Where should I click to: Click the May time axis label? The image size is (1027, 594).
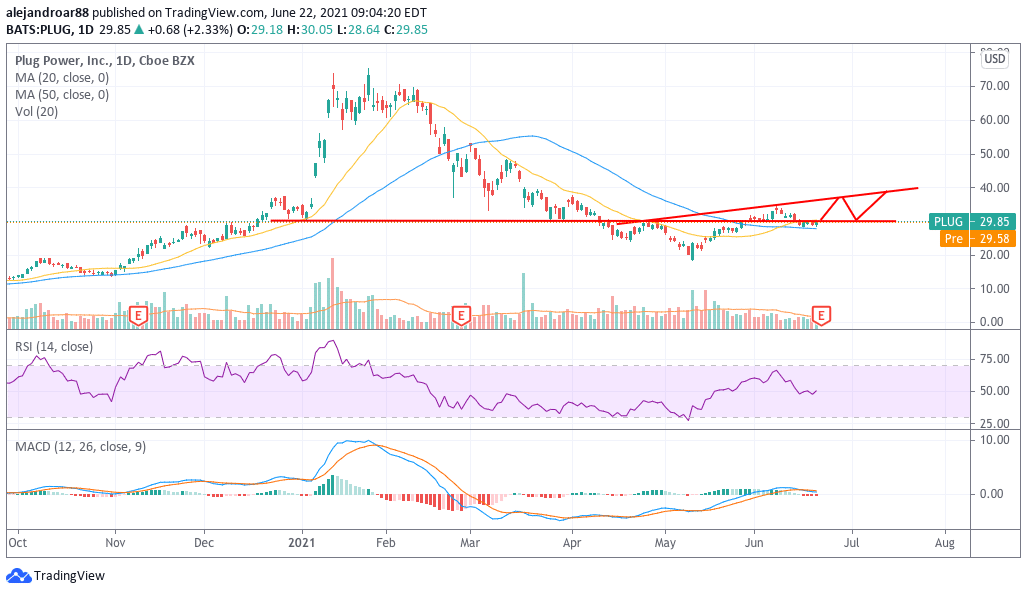[665, 543]
